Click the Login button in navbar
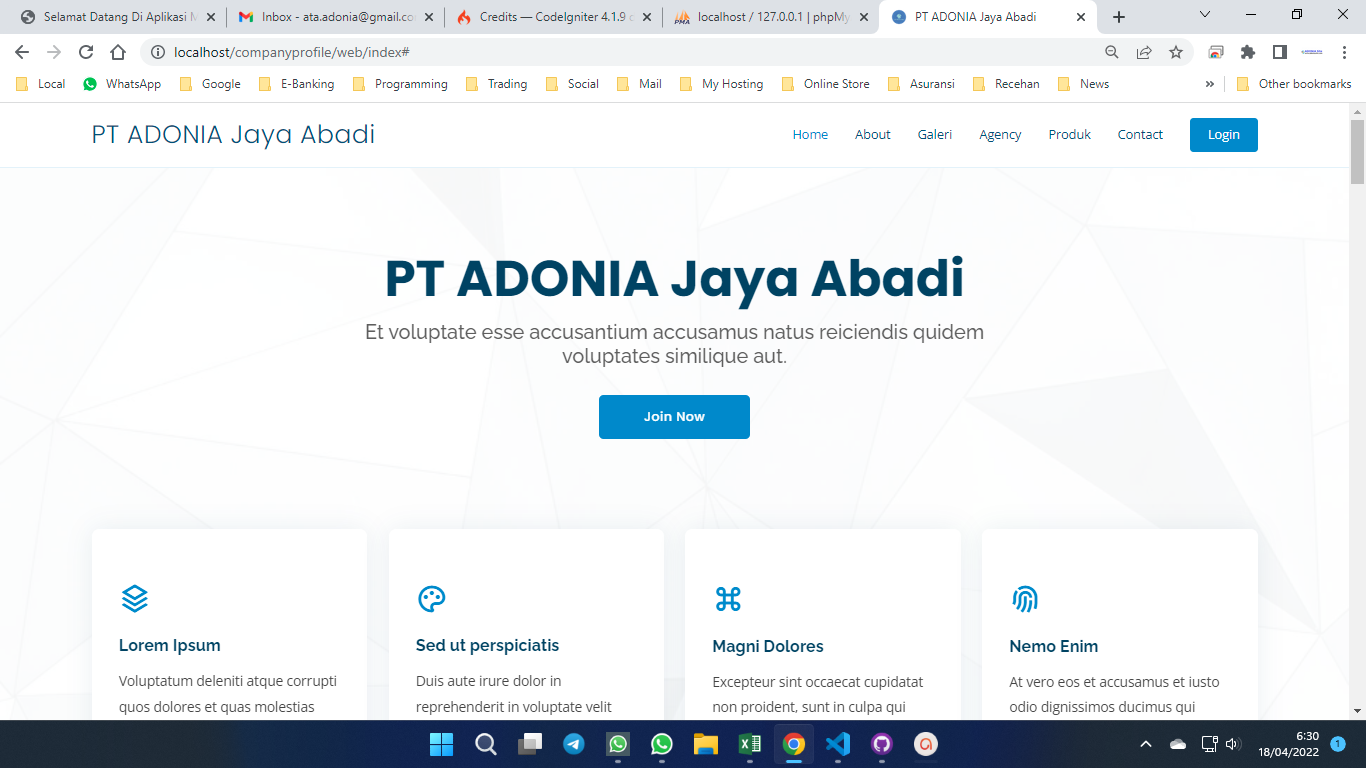 (x=1224, y=135)
